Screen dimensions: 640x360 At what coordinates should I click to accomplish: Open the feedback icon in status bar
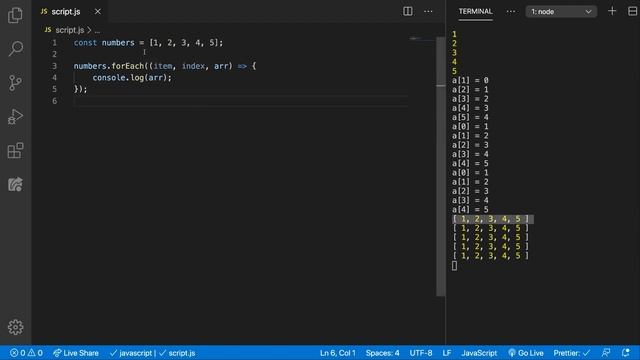tap(606, 353)
